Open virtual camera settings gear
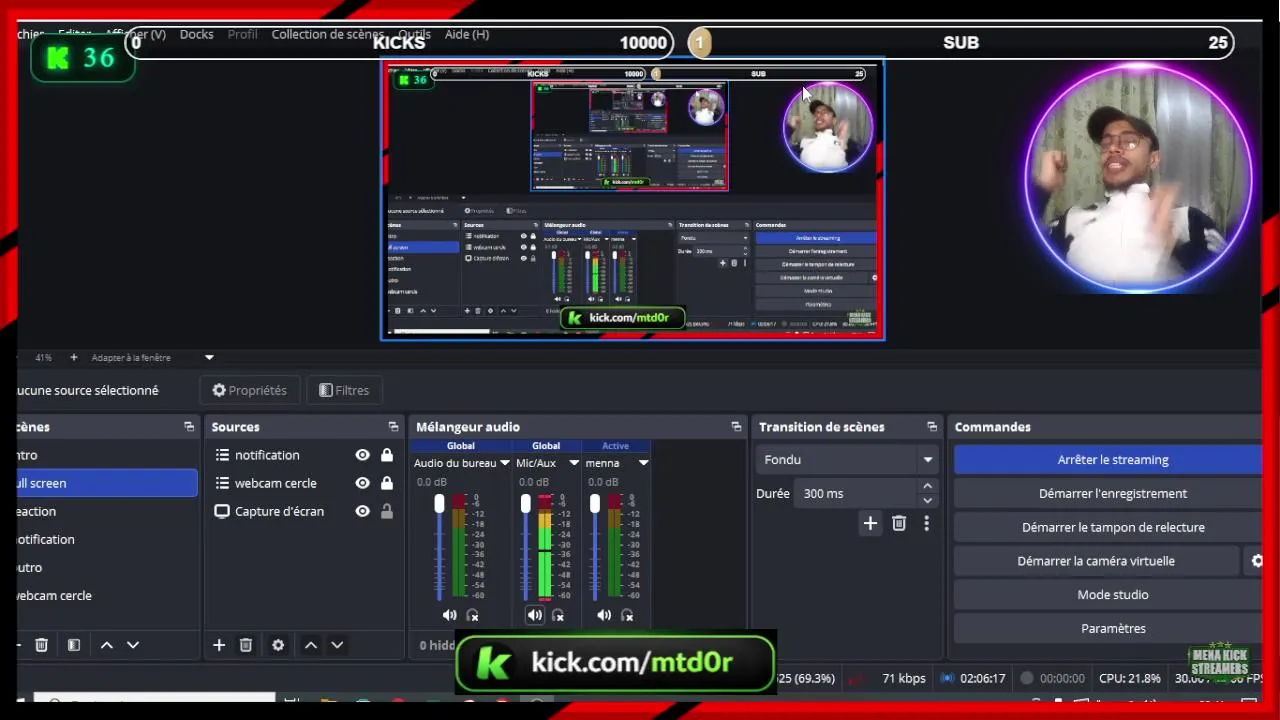 tap(1257, 561)
